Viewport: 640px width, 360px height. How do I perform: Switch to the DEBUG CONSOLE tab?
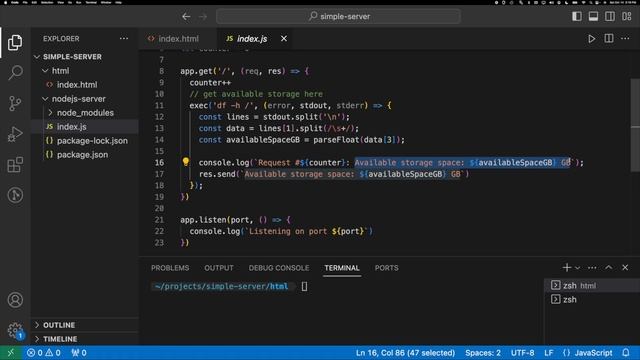[279, 268]
